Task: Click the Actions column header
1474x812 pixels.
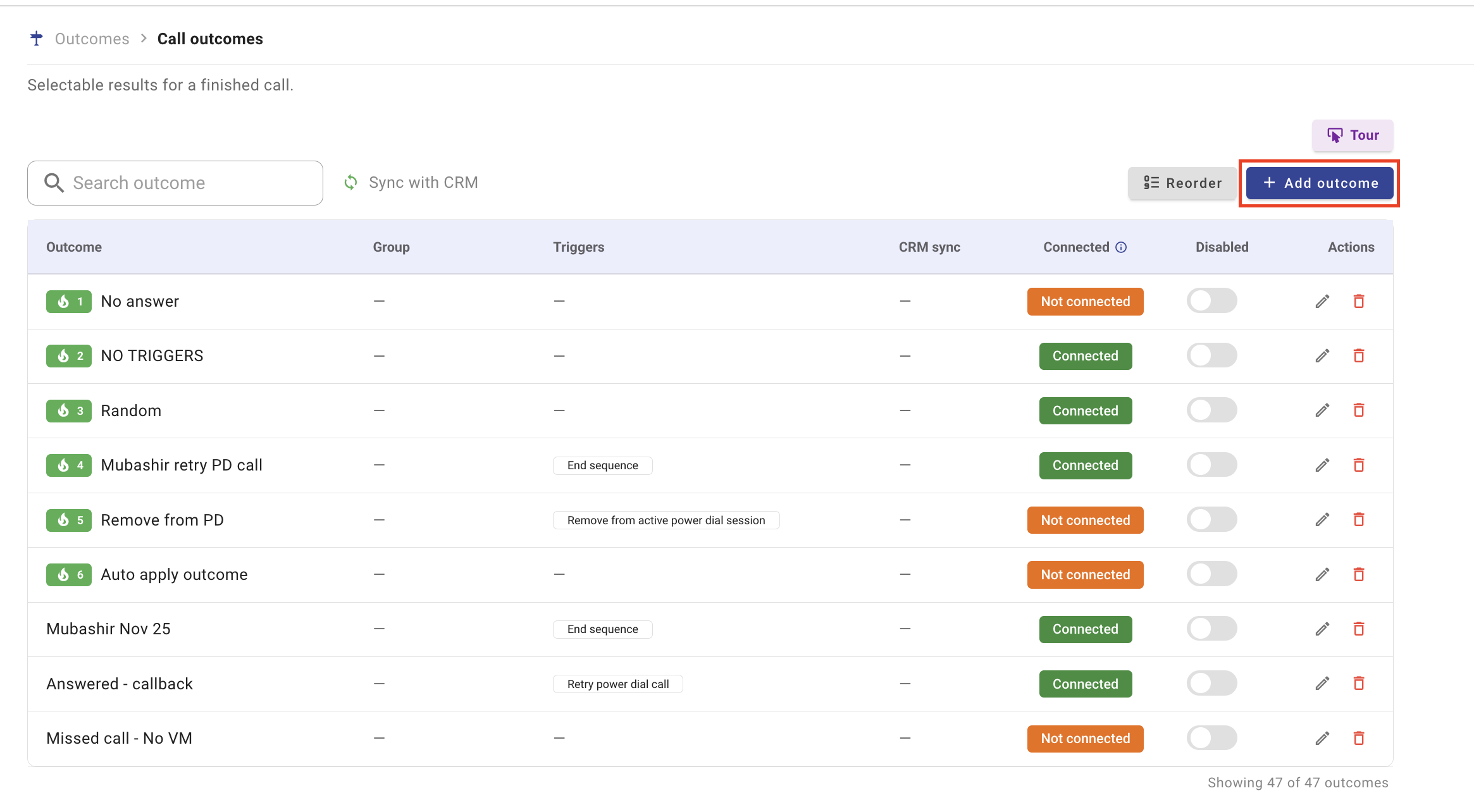Action: coord(1351,247)
